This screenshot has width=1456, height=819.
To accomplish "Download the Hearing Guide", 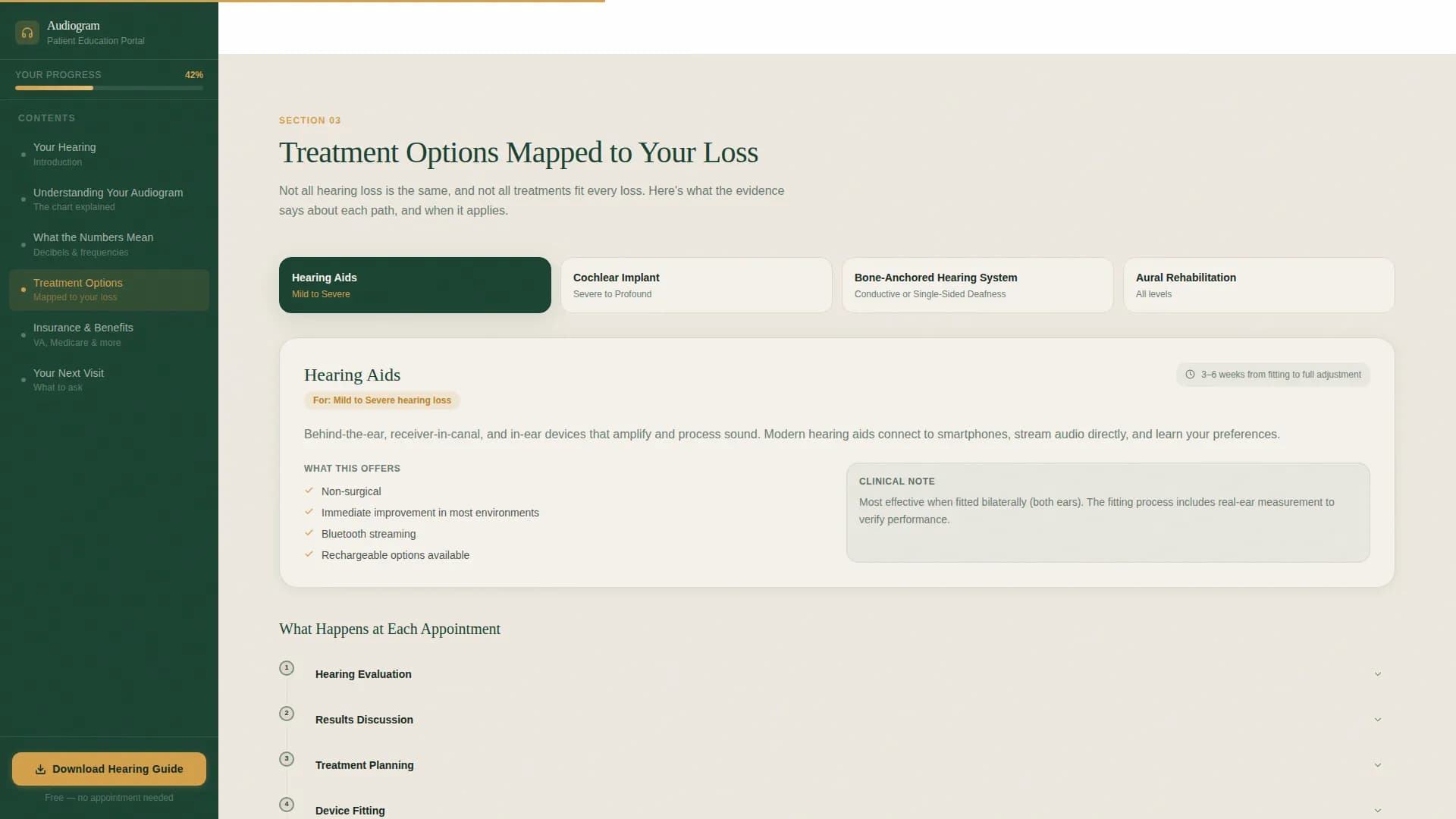I will tap(109, 769).
